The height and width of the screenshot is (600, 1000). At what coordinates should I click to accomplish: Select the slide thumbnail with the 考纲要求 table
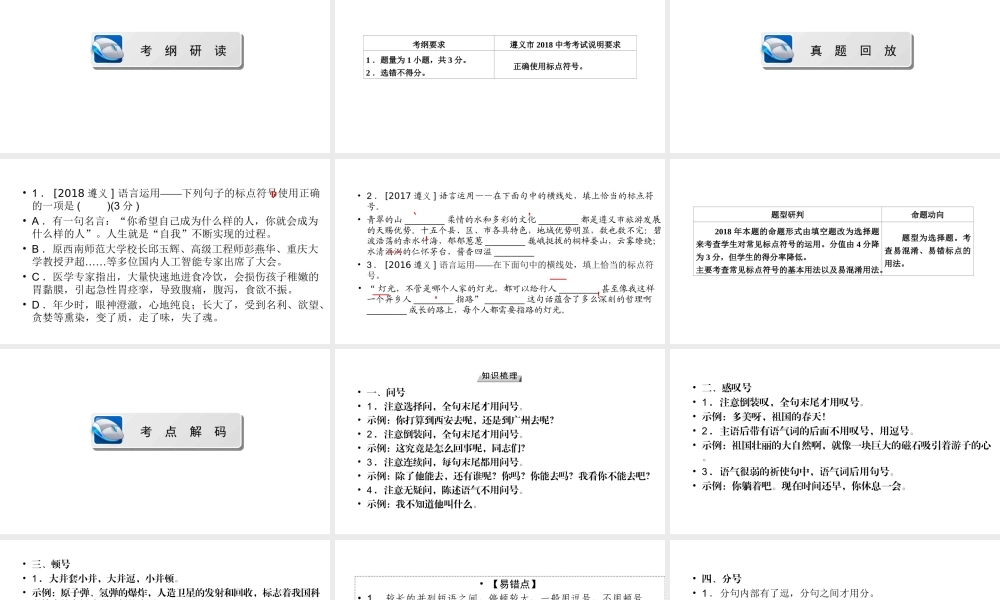coord(500,77)
